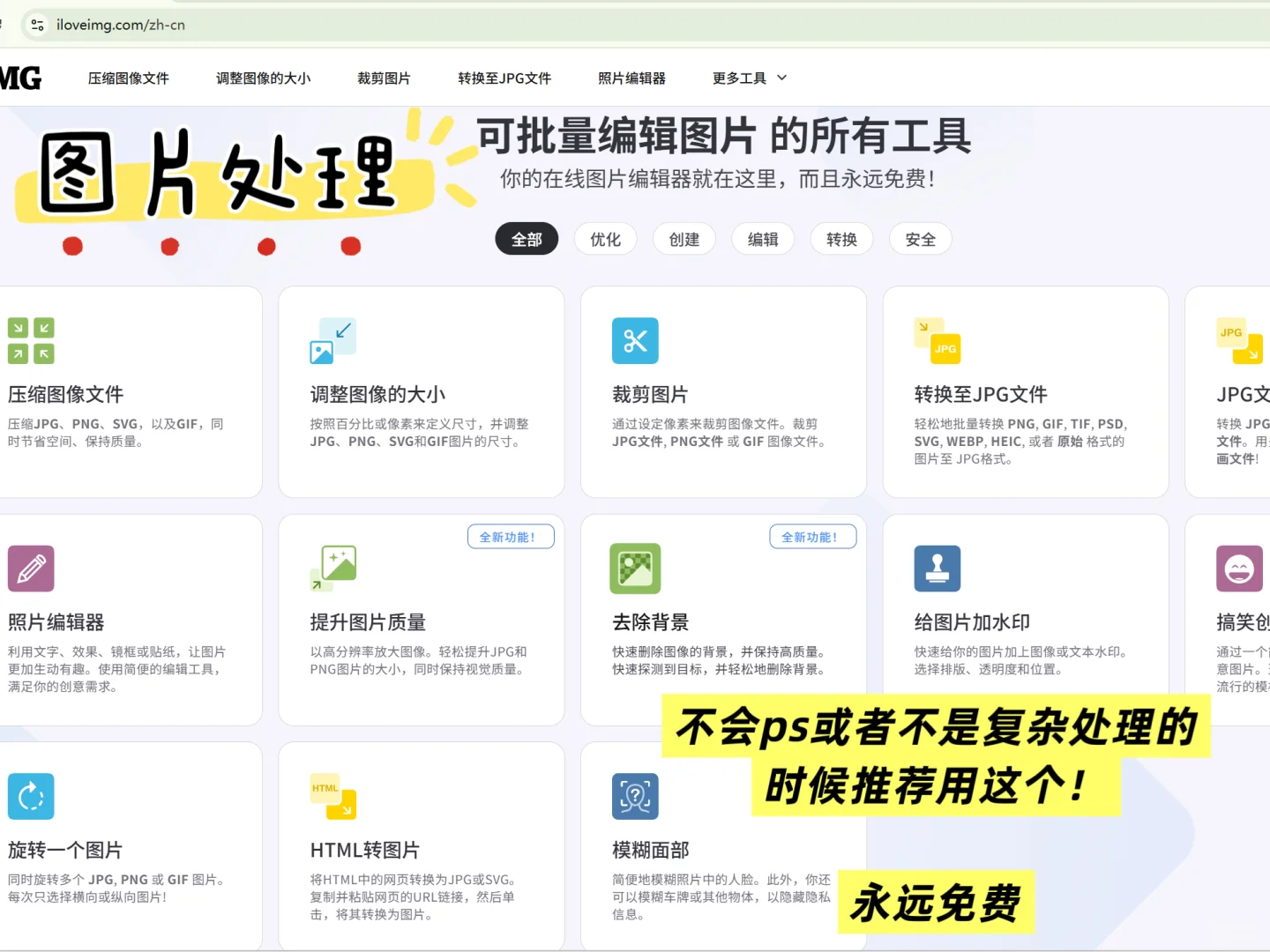Open the 裁剪图片 card title
The height and width of the screenshot is (952, 1270).
650,395
